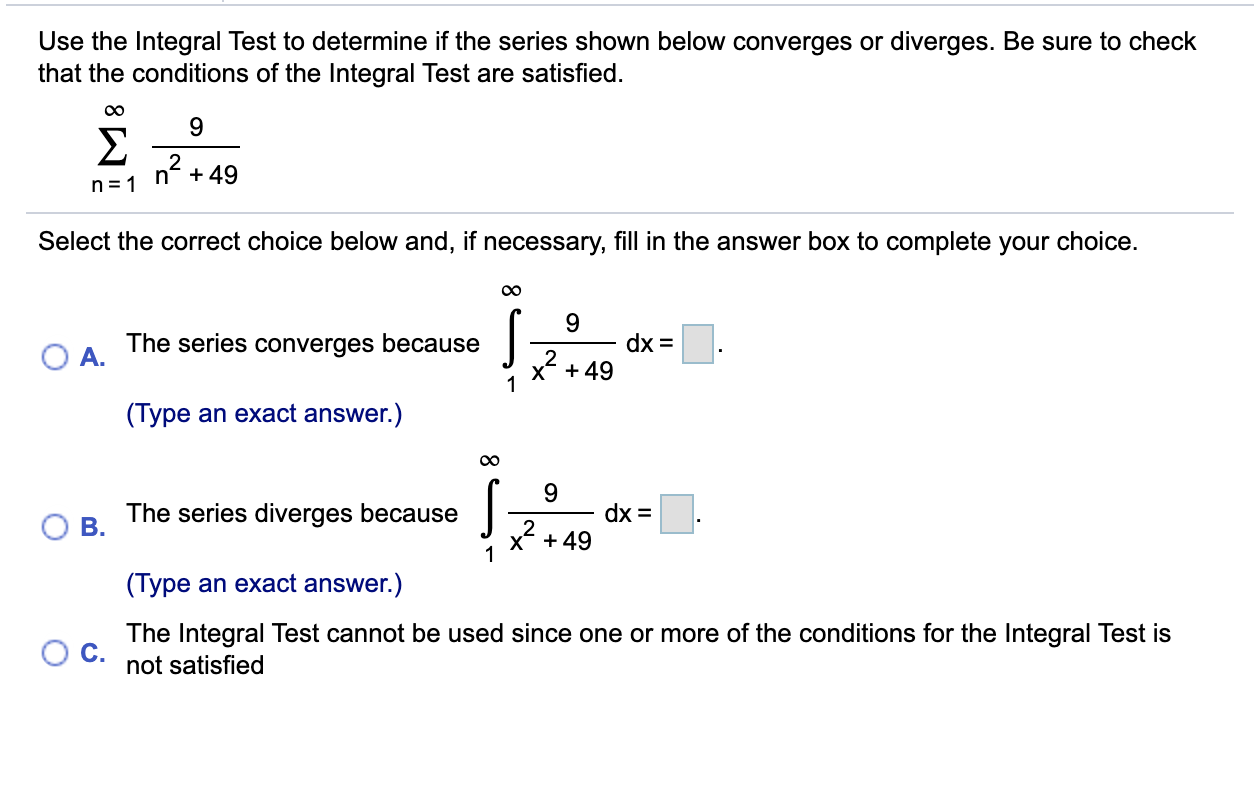This screenshot has width=1258, height=800.
Task: Click the "Select the correct choice below" instruction
Action: pyautogui.click(x=588, y=242)
